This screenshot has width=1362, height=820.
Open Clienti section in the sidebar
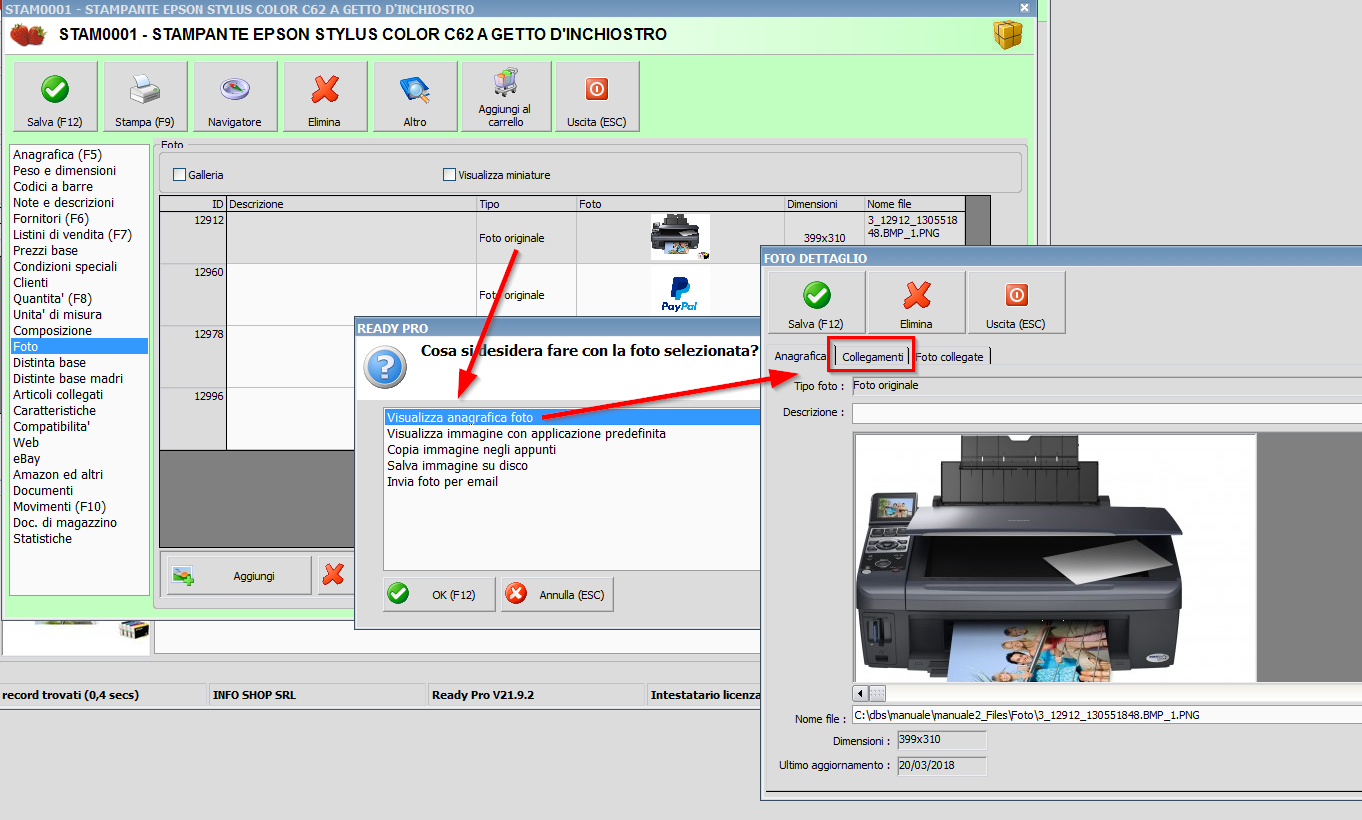point(79,283)
